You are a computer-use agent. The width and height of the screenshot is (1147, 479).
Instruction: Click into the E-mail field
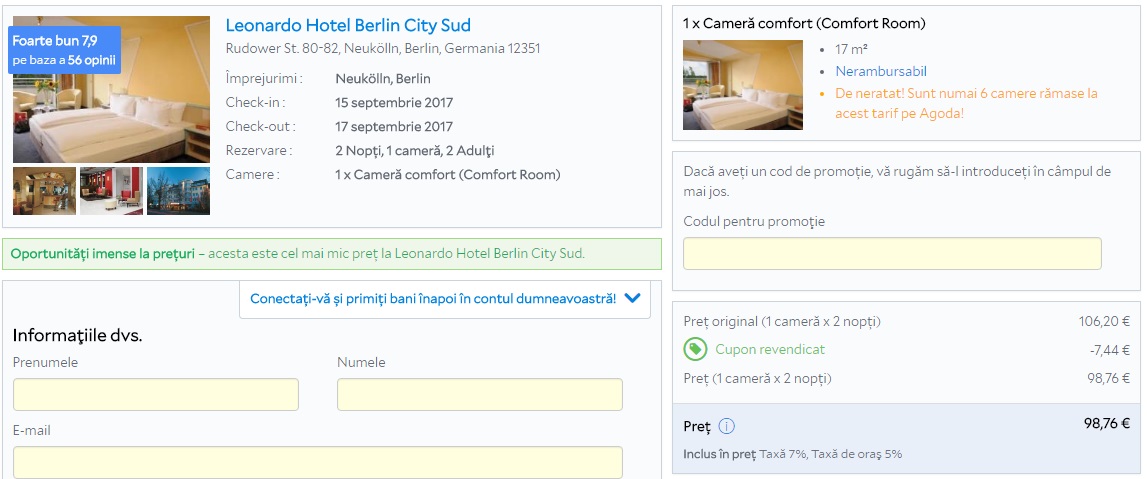(x=317, y=462)
